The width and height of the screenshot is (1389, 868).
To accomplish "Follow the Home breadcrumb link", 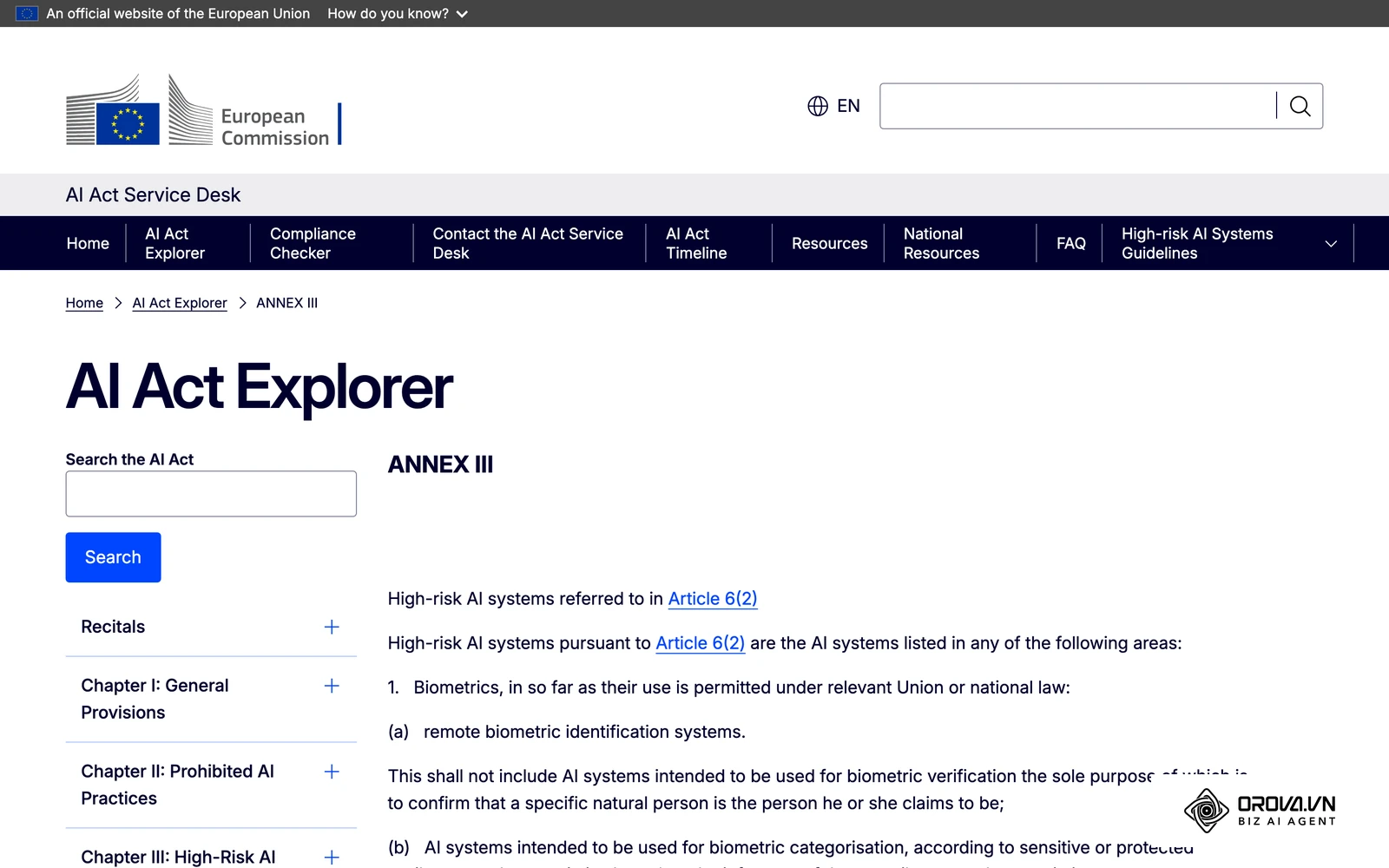I will point(84,303).
